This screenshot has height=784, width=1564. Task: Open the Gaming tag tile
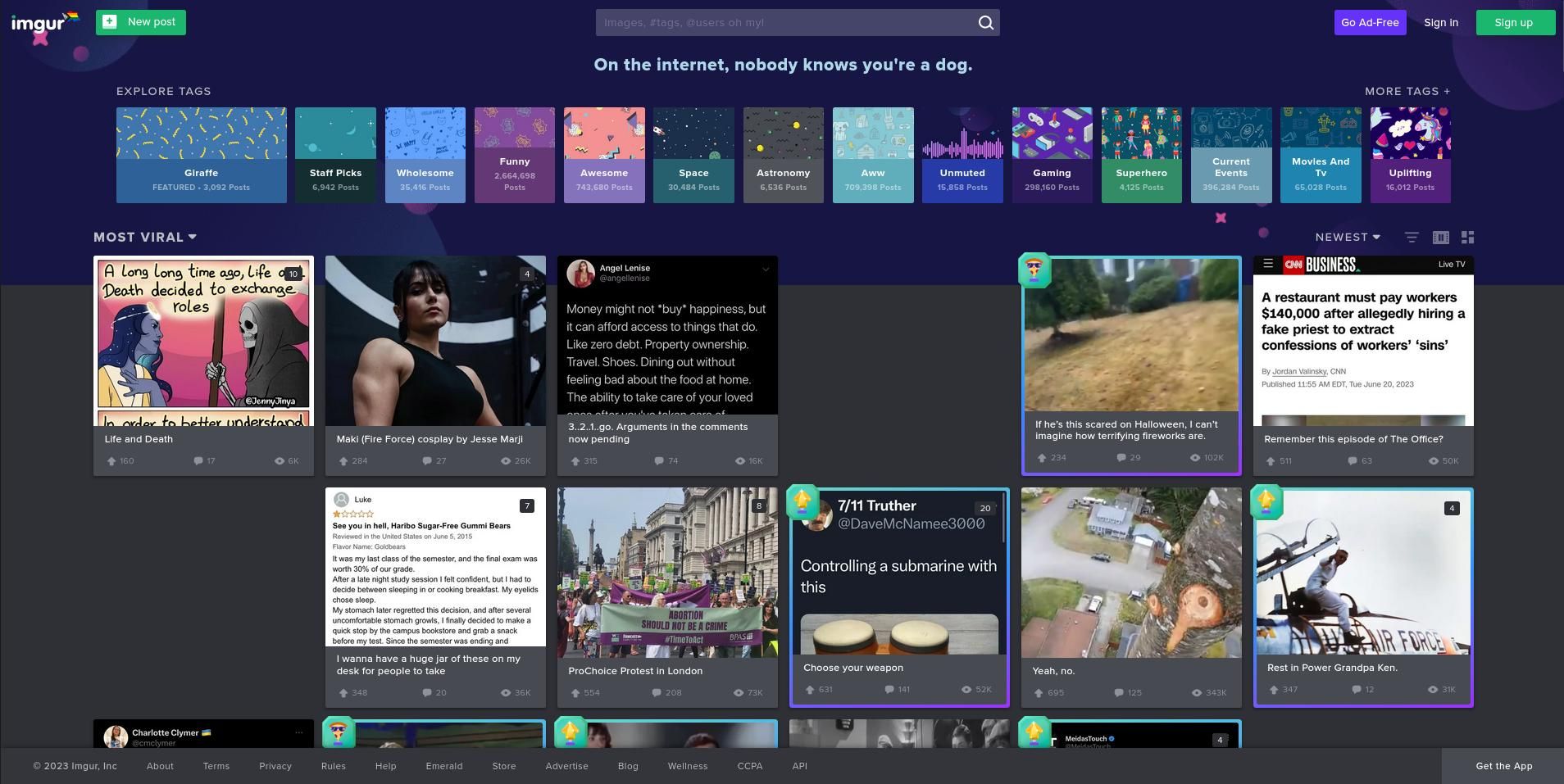tap(1052, 155)
